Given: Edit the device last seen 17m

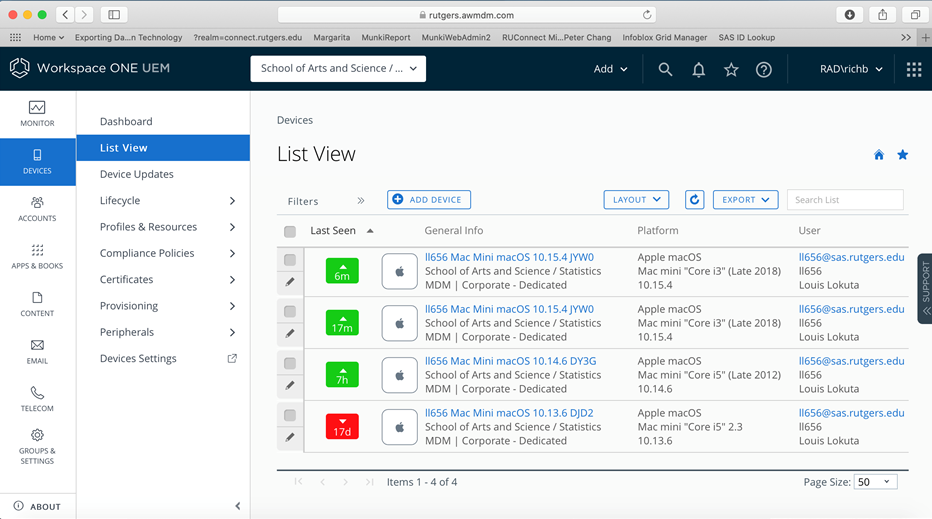Looking at the screenshot, I should coord(289,334).
